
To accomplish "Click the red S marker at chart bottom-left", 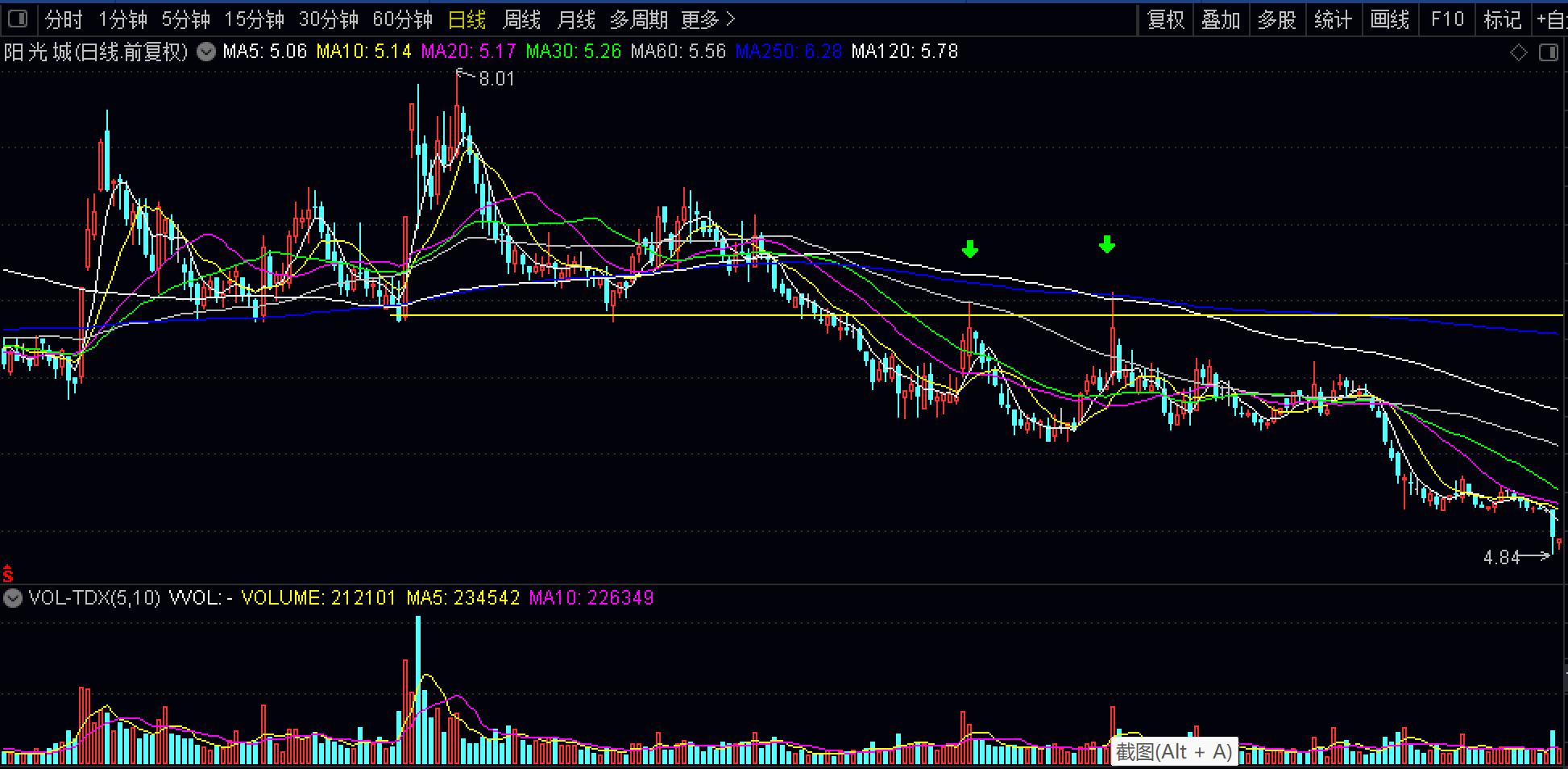I will pos(8,573).
